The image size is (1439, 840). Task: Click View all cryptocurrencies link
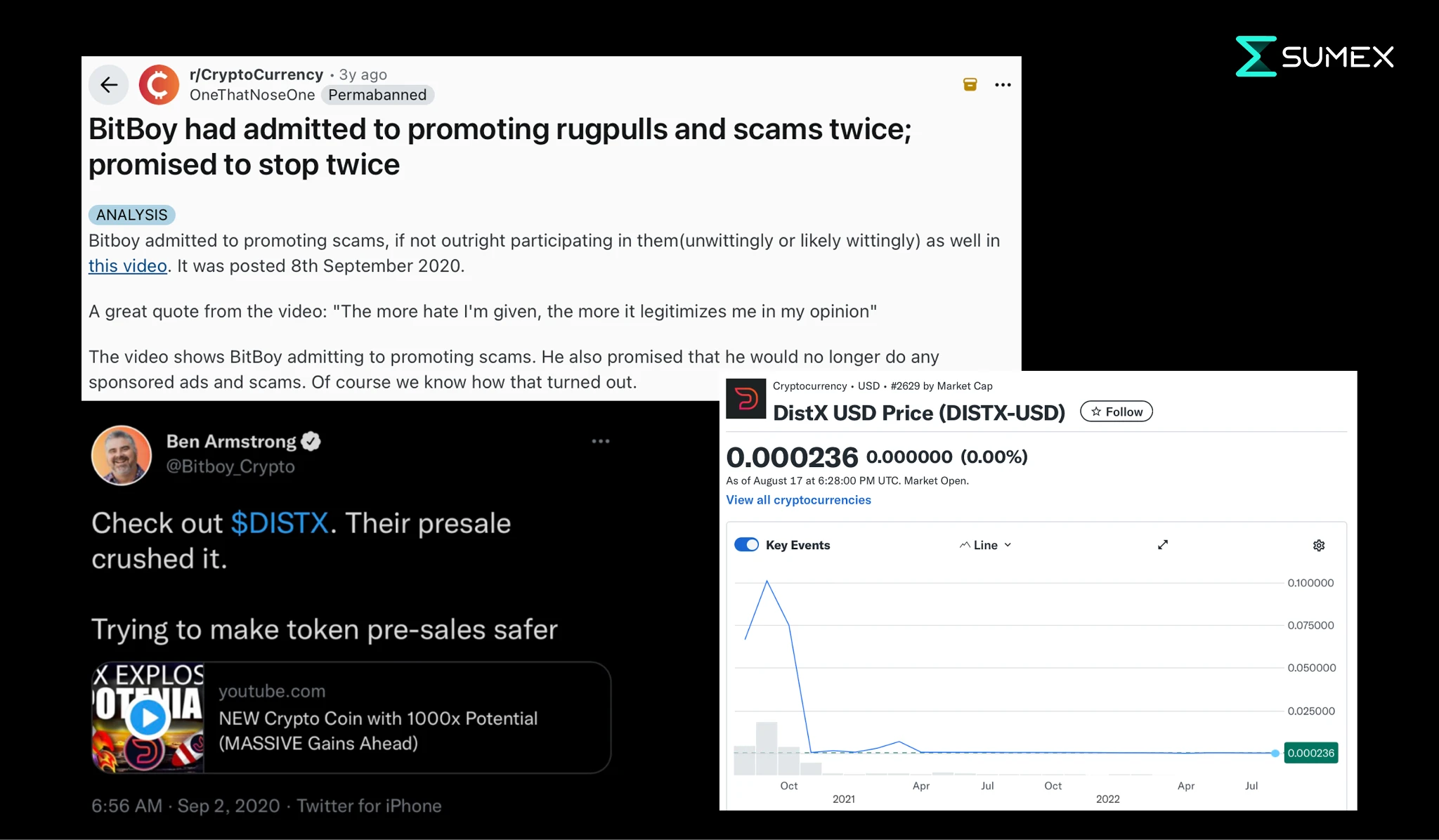click(x=798, y=500)
